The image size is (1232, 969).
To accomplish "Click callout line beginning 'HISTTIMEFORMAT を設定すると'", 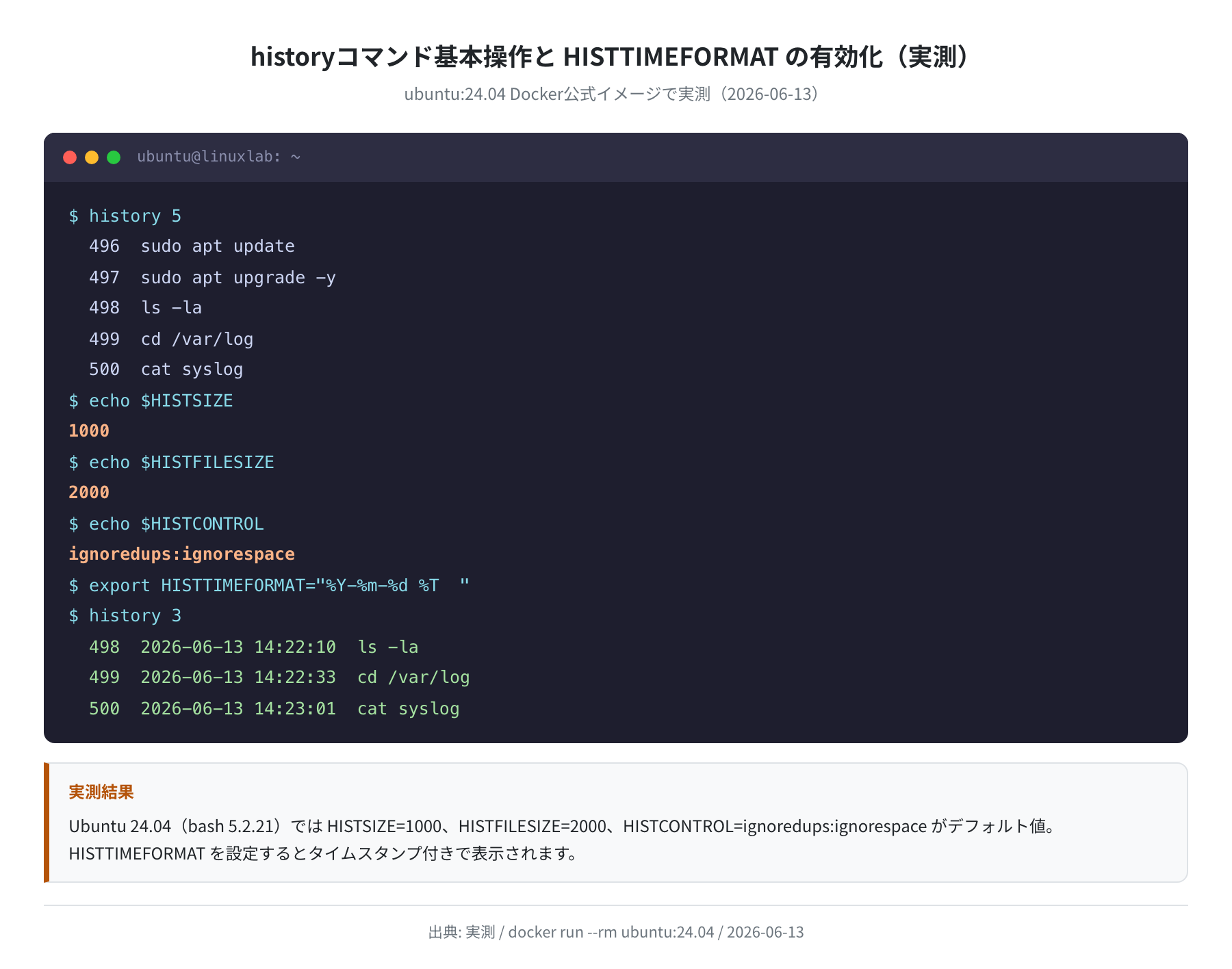I will coord(325,853).
